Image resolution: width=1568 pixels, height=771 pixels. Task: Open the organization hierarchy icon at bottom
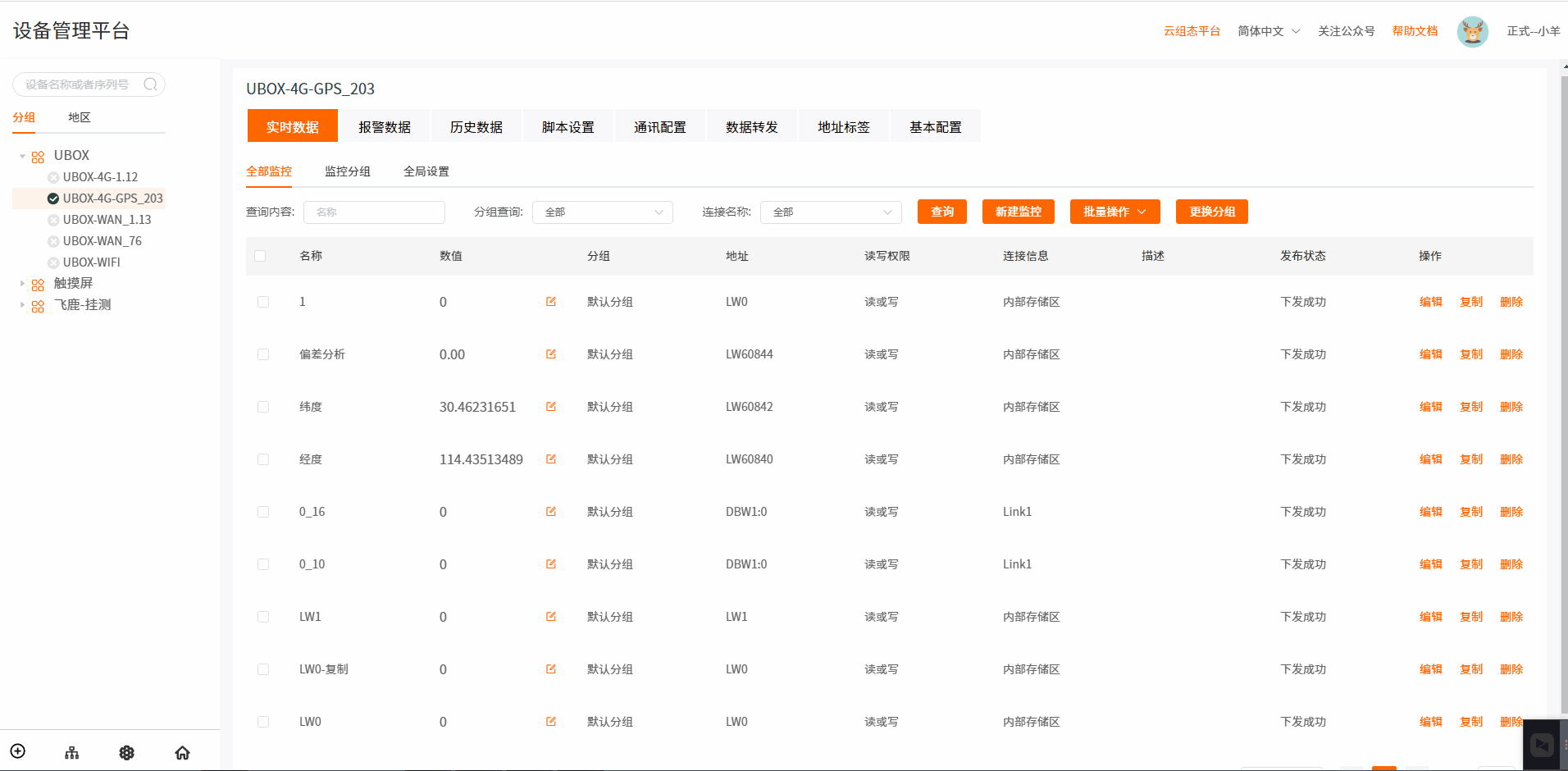click(x=72, y=753)
